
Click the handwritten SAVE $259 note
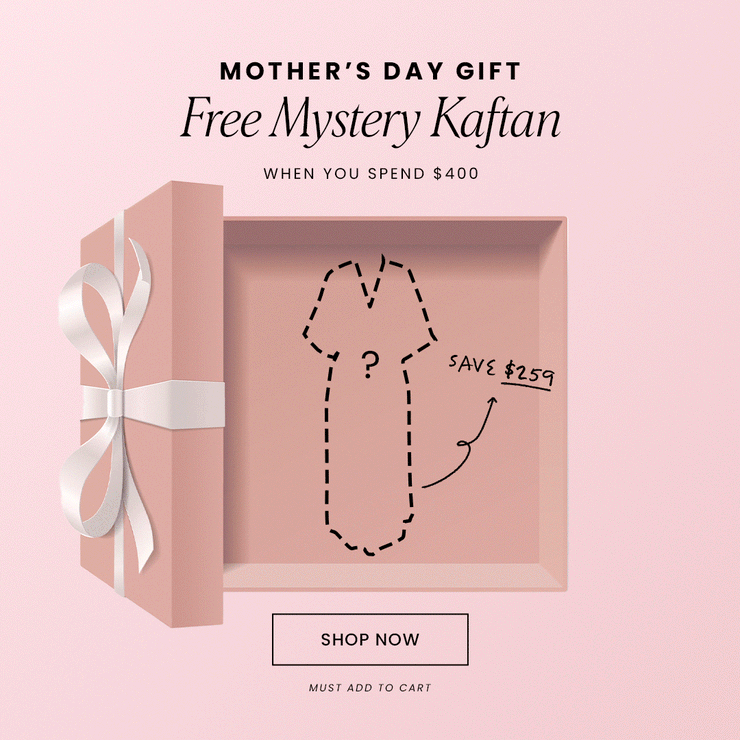coord(502,372)
